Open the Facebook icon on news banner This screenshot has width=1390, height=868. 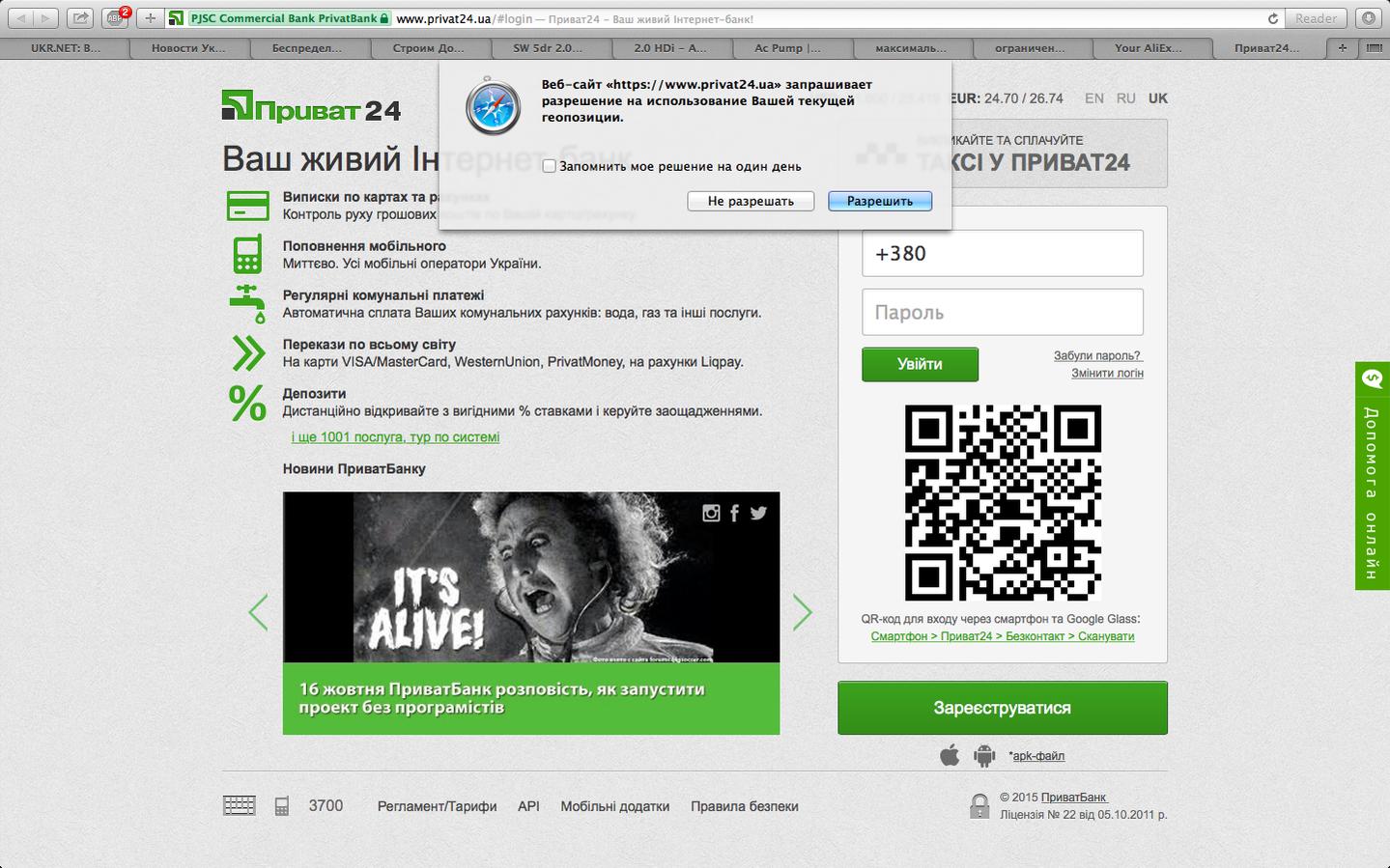coord(735,513)
